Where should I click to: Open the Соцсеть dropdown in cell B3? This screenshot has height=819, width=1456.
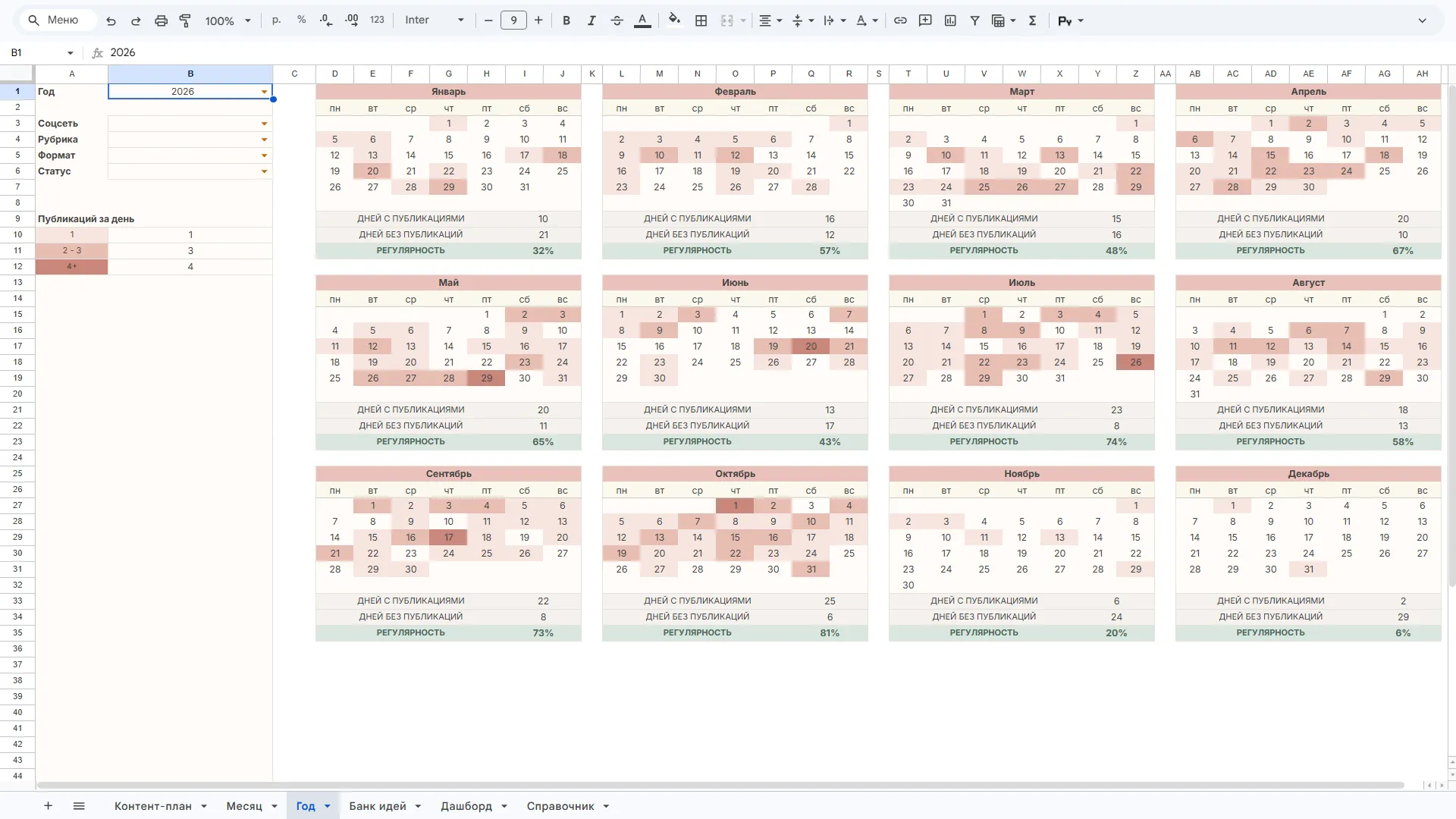pyautogui.click(x=264, y=124)
